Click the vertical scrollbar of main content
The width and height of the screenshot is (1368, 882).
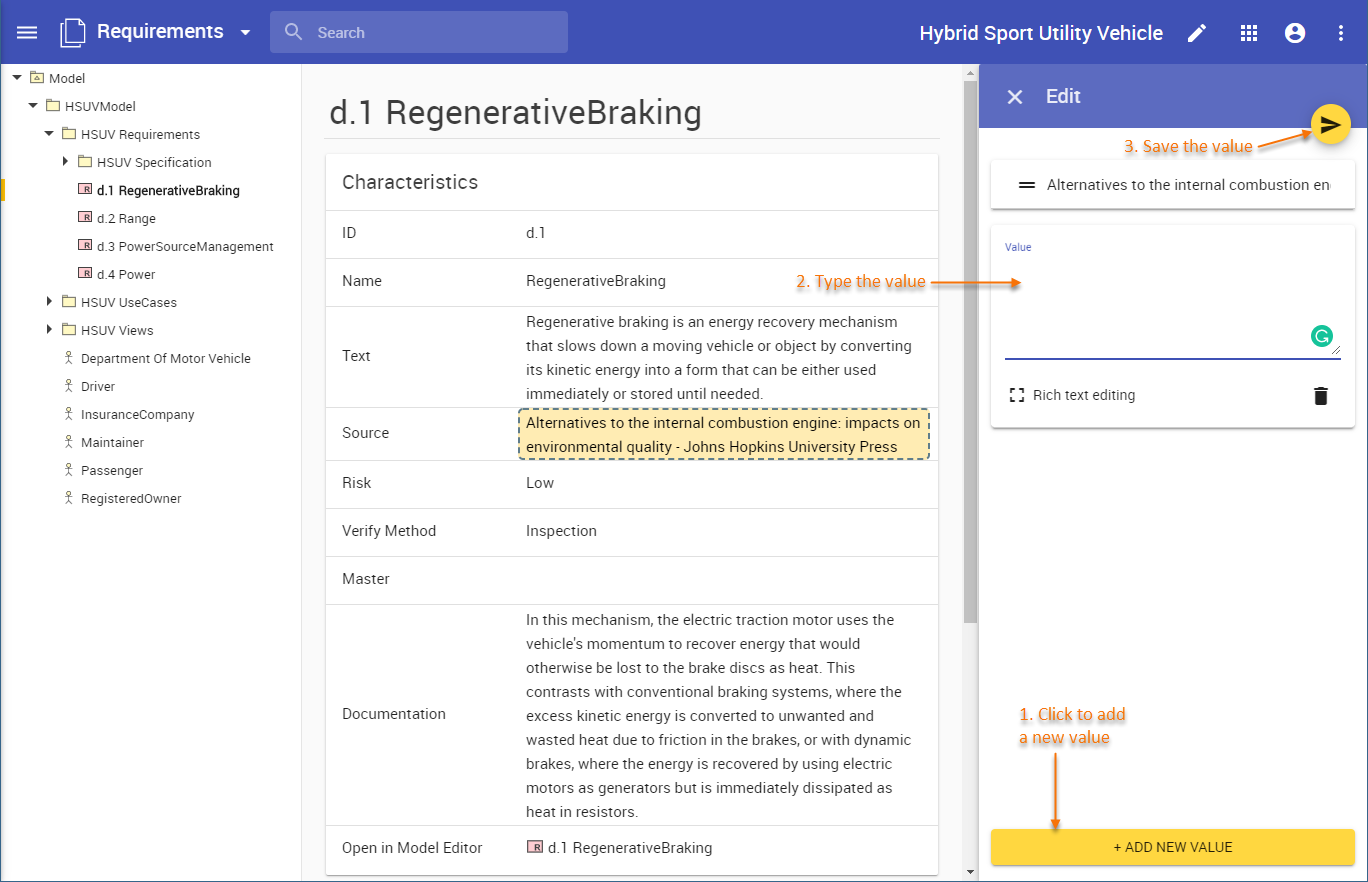pos(969,350)
